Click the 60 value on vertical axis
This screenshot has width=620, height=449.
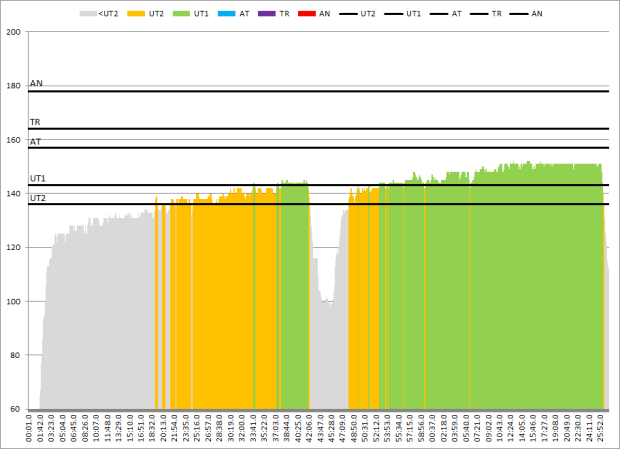pos(17,409)
